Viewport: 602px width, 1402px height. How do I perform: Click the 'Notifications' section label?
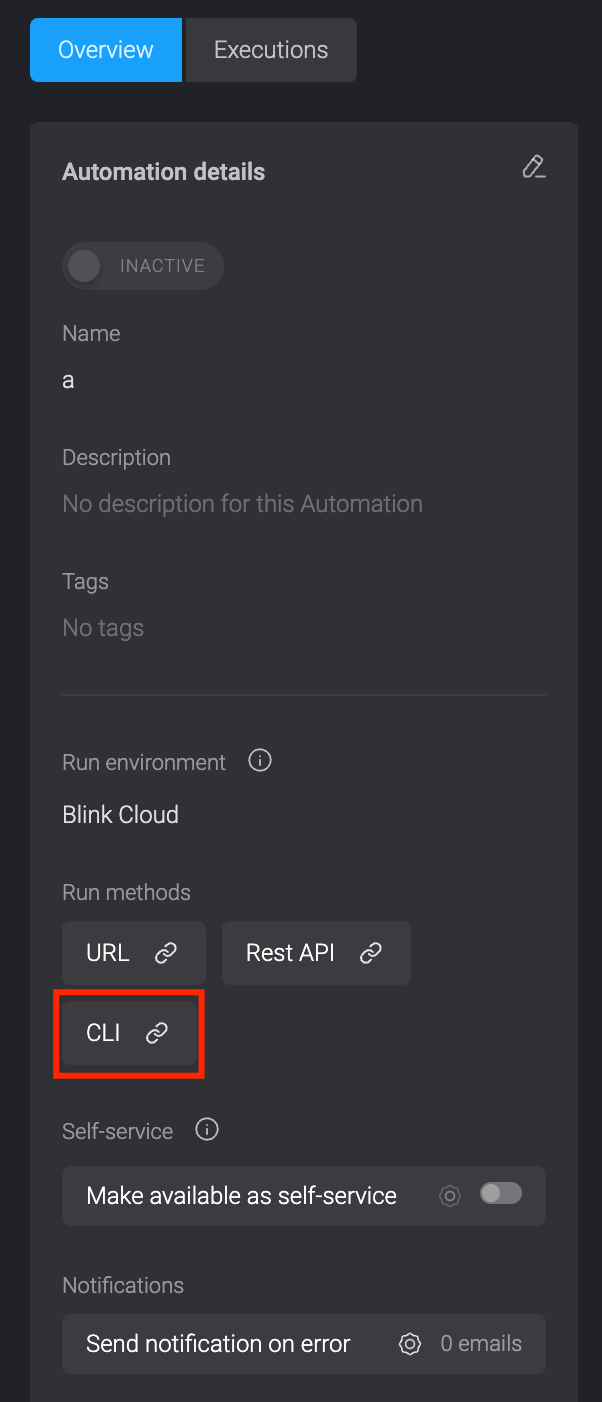[123, 1285]
